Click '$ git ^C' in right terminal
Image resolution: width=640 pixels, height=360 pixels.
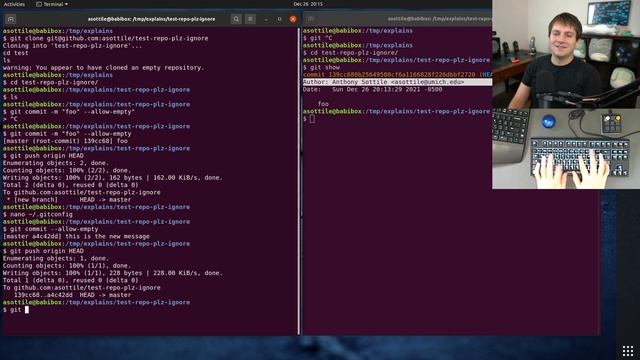pos(318,38)
